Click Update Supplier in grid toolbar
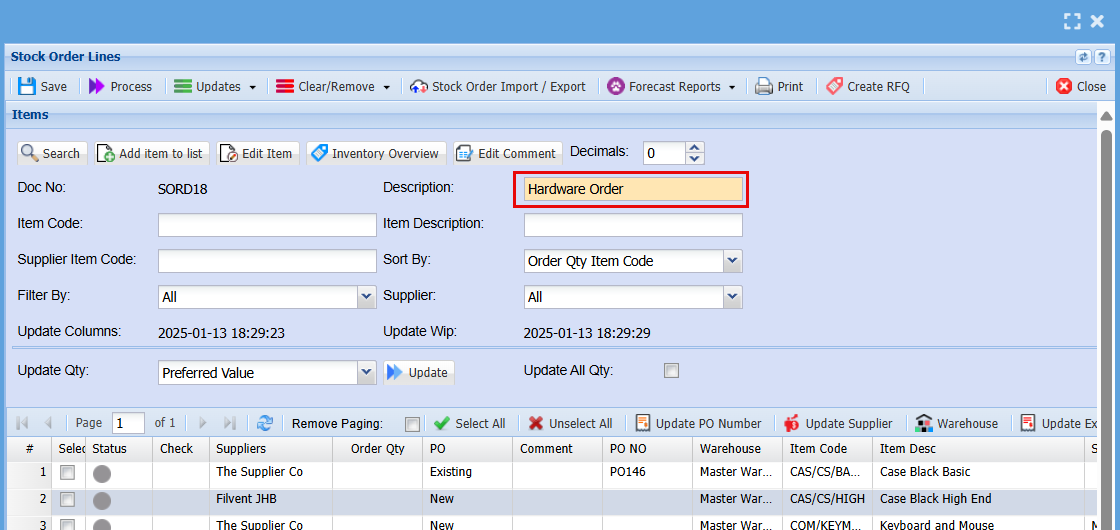Image resolution: width=1120 pixels, height=530 pixels. [838, 423]
